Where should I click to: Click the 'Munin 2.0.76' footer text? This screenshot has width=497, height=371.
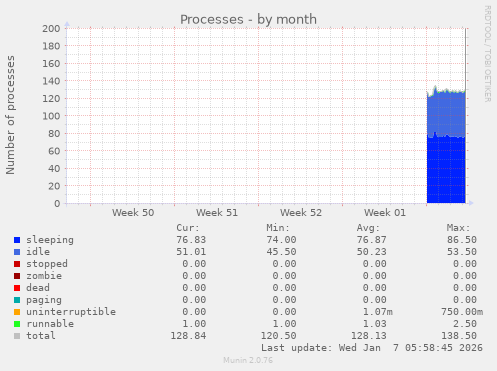(248, 360)
